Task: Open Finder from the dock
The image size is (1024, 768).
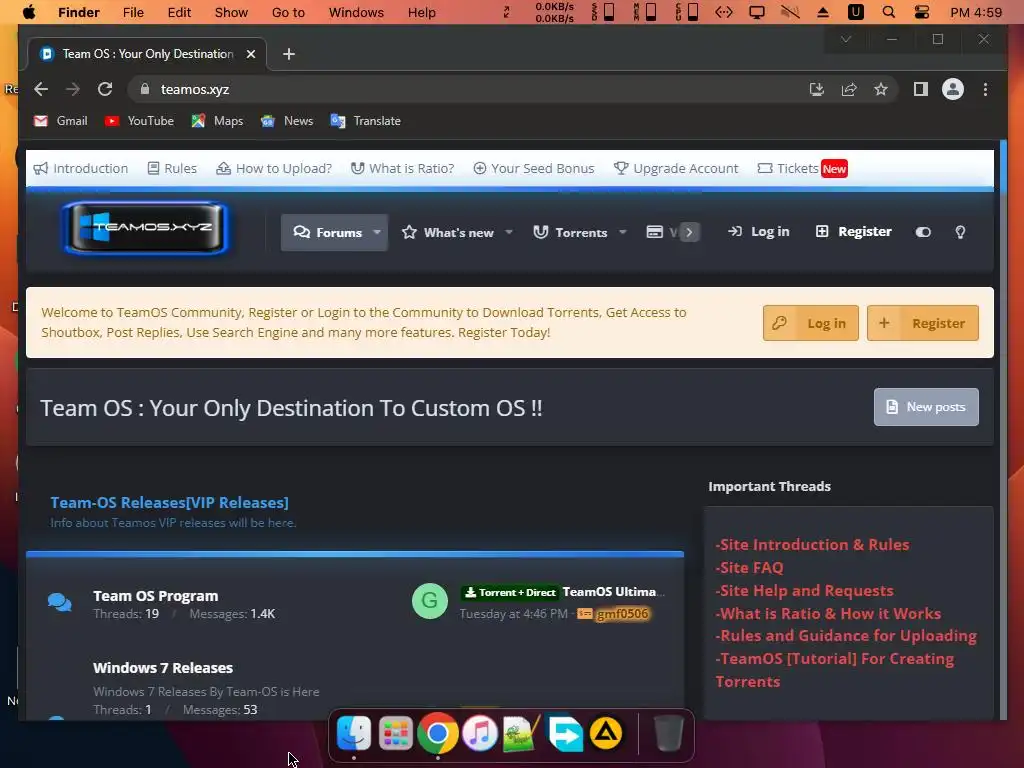Action: pos(353,733)
